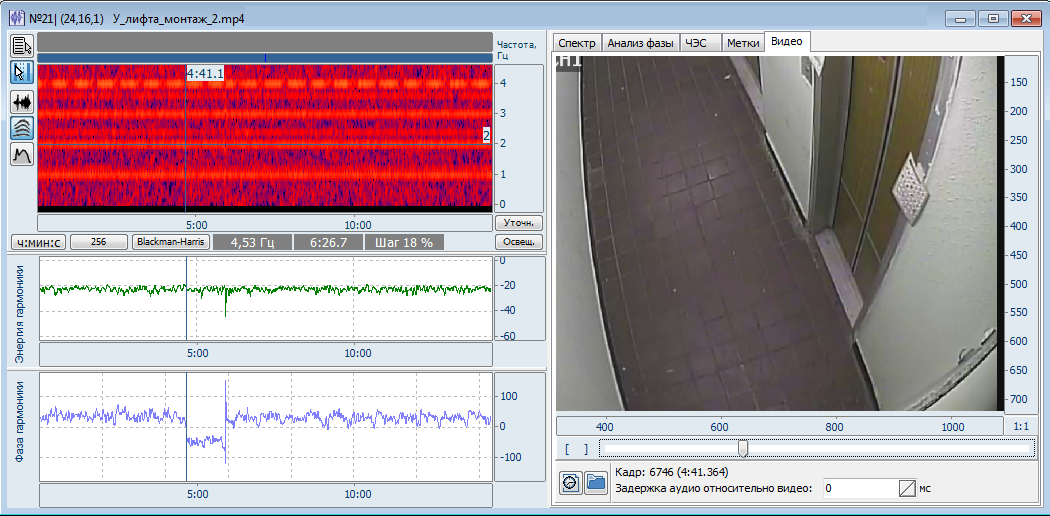The width and height of the screenshot is (1050, 516).
Task: Switch to the Анализ фазы tab
Action: 640,42
